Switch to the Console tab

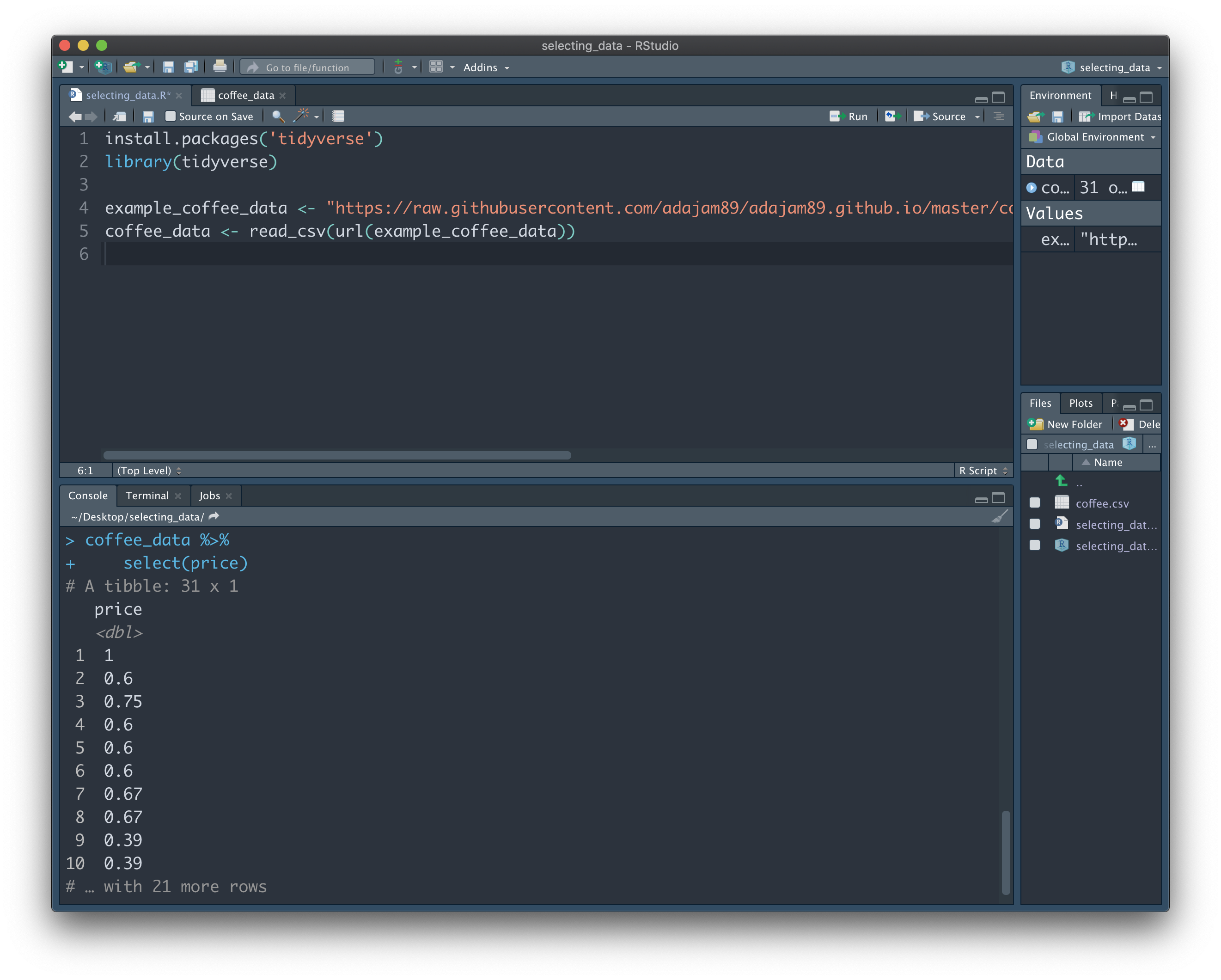click(88, 496)
